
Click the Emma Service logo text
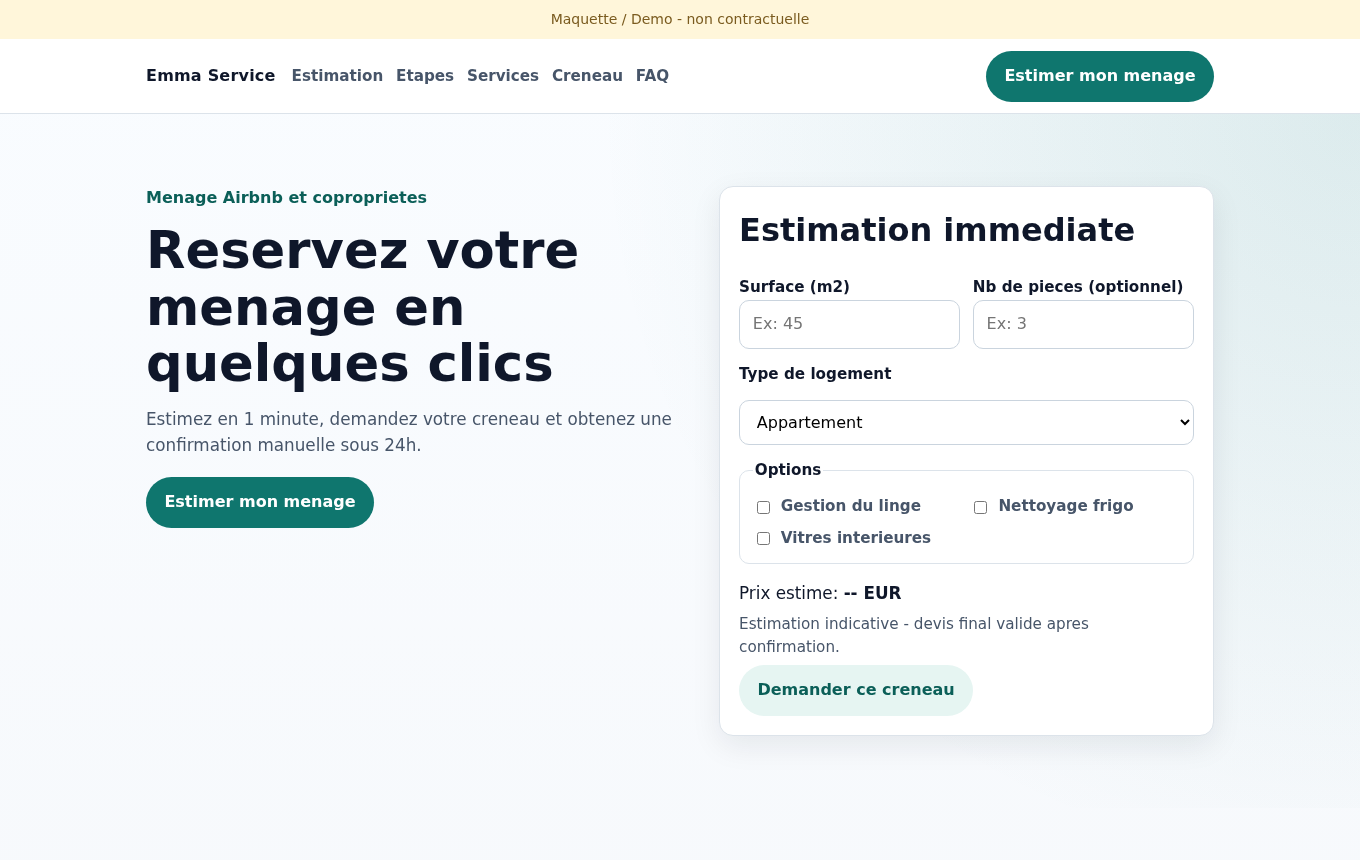click(210, 76)
